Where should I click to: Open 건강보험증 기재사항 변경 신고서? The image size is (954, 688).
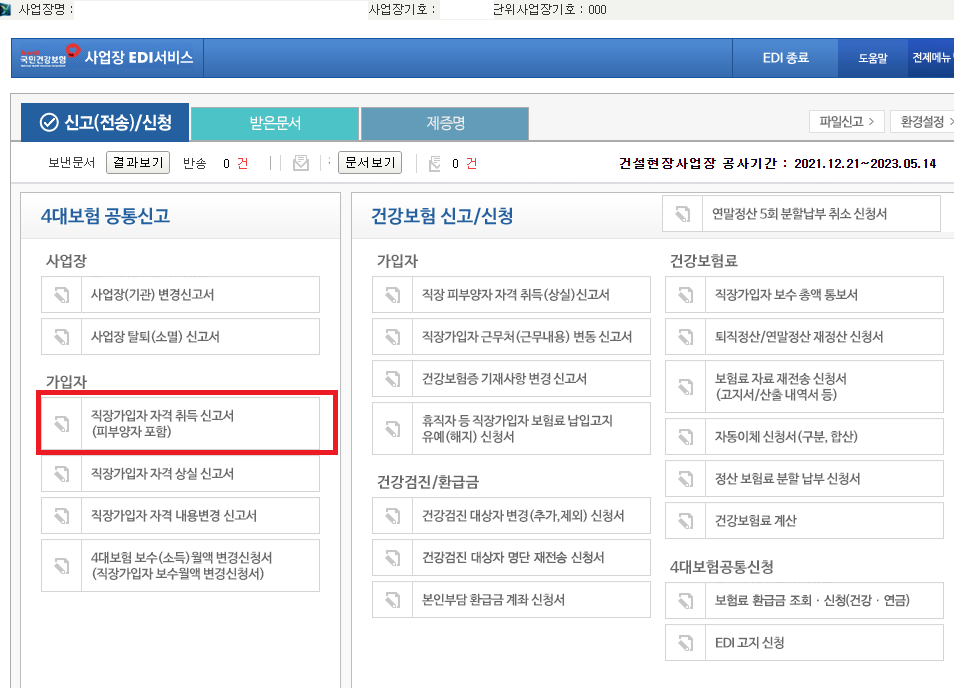511,379
